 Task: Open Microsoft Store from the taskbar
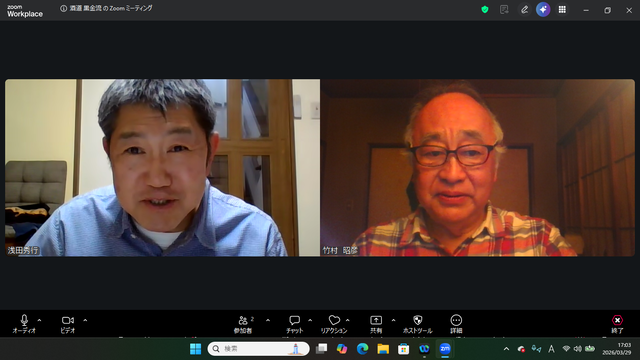pyautogui.click(x=404, y=349)
